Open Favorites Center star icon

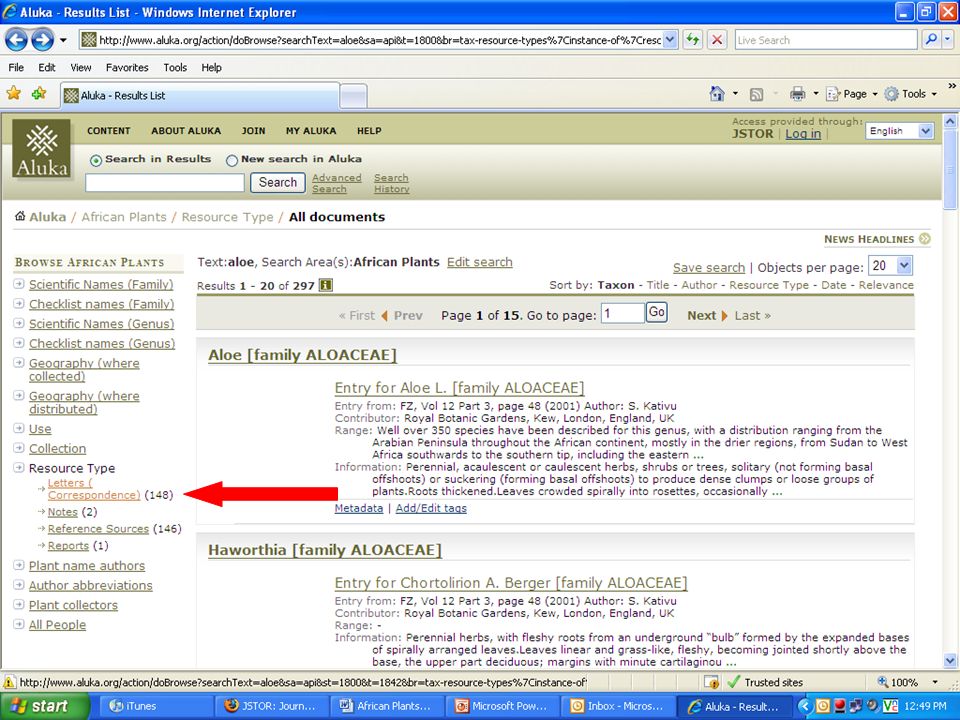tap(13, 93)
